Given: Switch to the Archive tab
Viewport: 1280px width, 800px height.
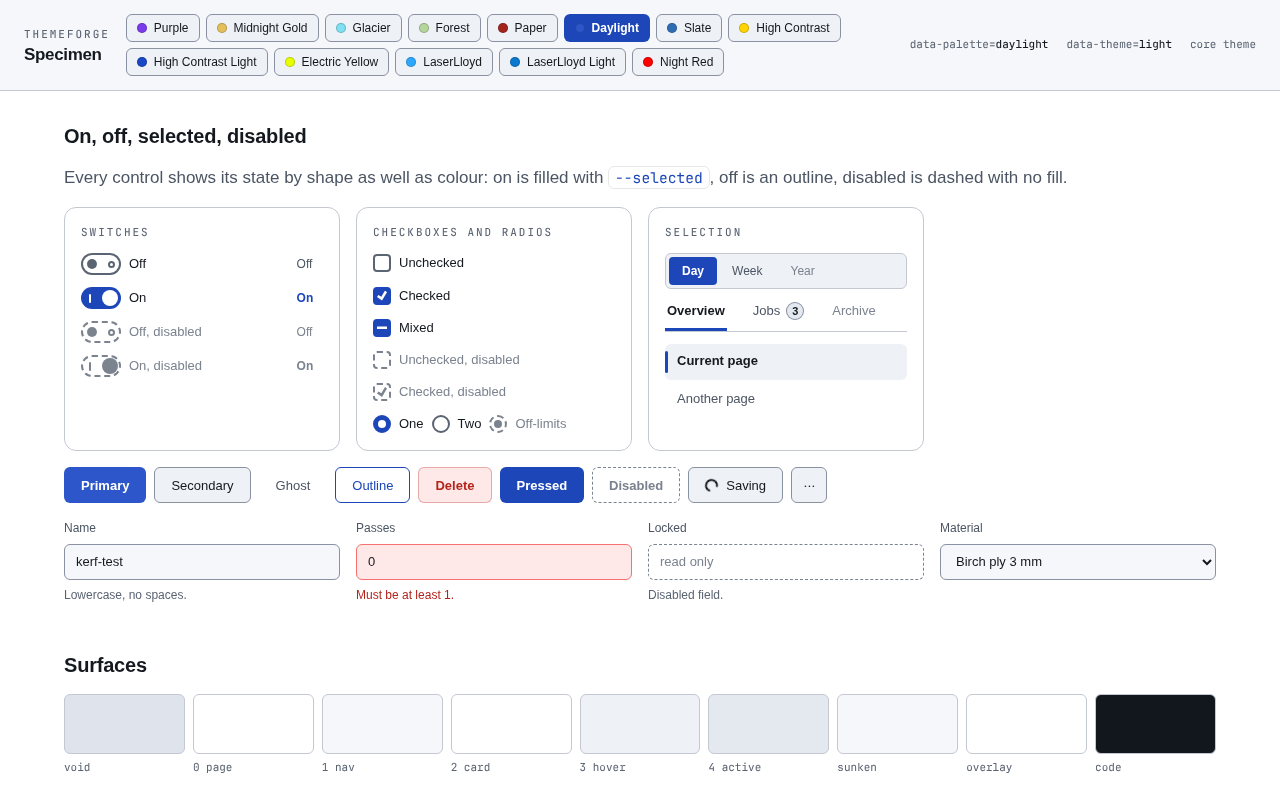Looking at the screenshot, I should point(854,311).
